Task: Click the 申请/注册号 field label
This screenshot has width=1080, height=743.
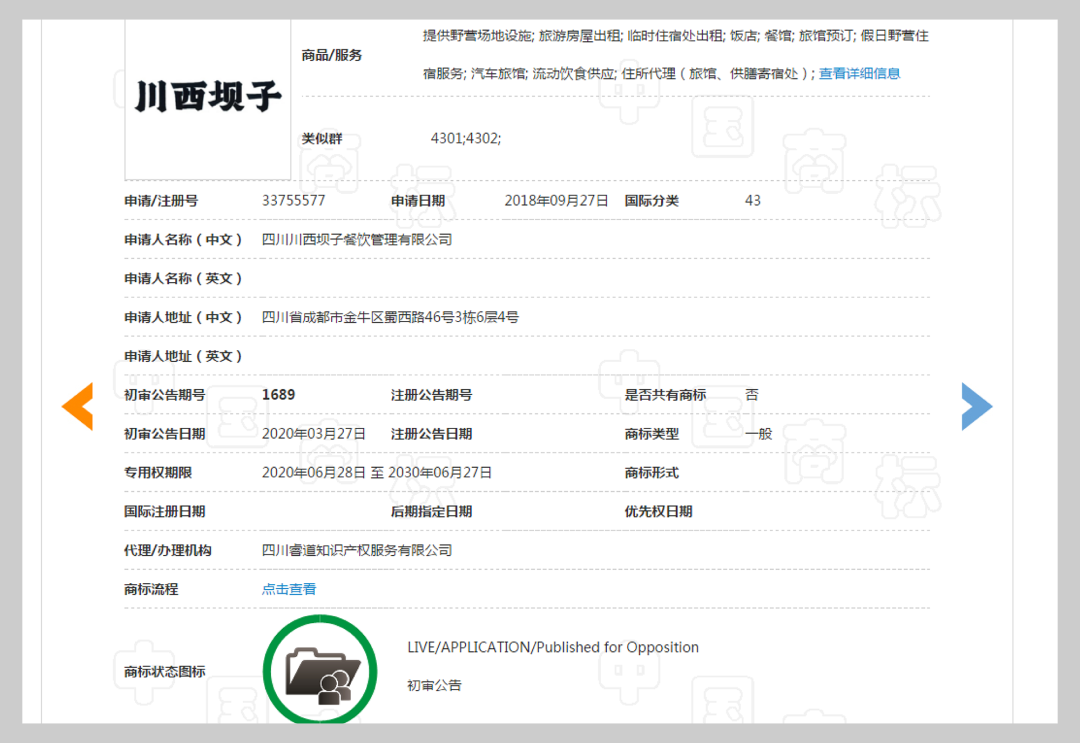Action: tap(161, 201)
